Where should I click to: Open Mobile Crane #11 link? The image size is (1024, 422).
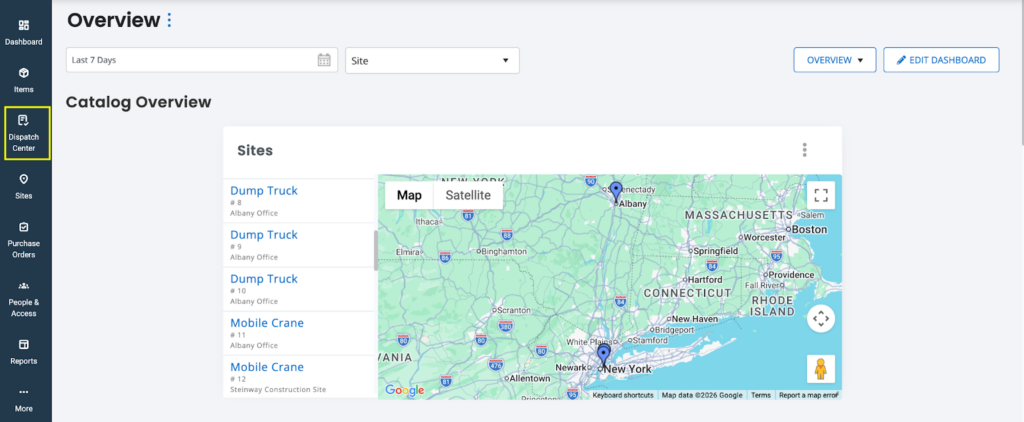click(267, 323)
